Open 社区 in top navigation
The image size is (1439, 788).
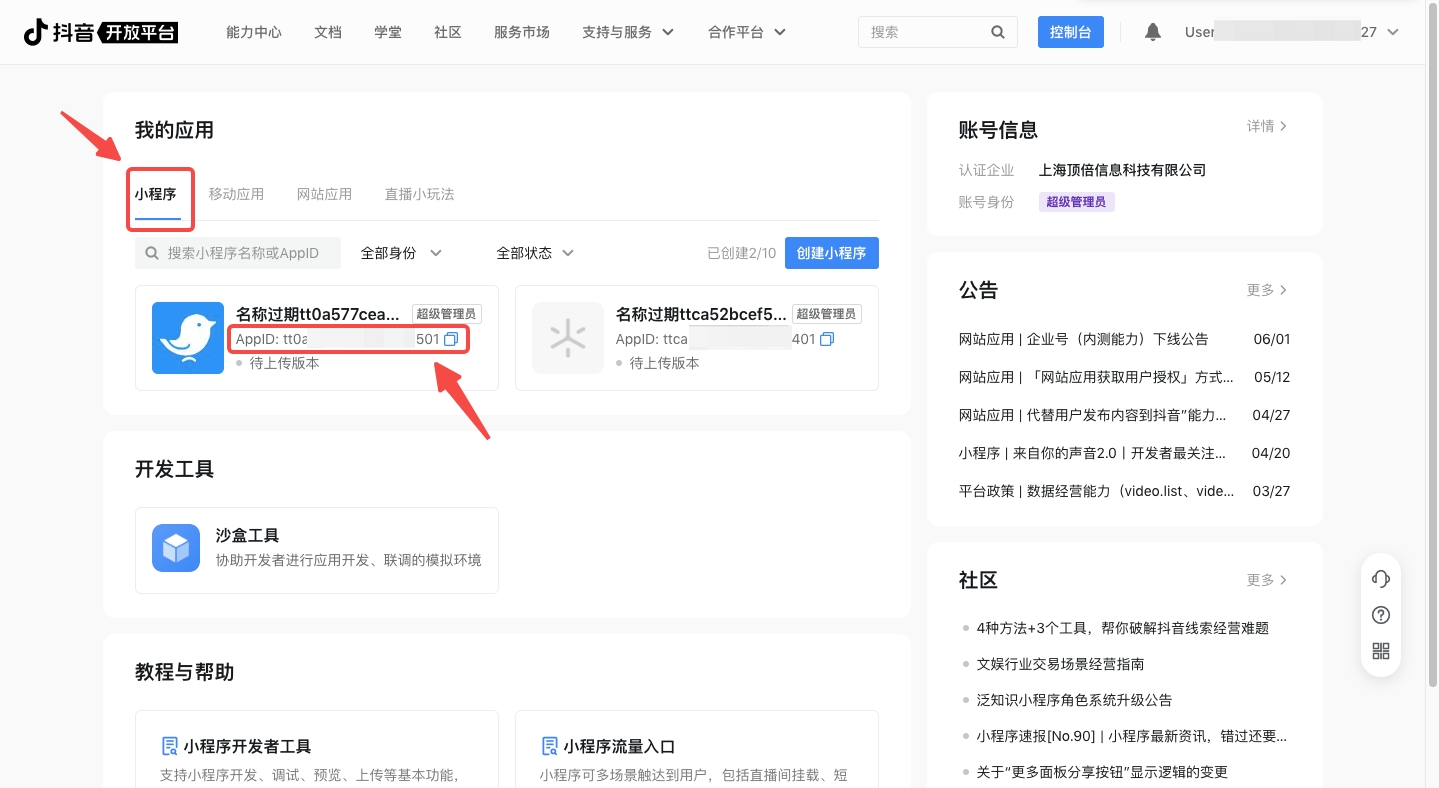(x=448, y=32)
